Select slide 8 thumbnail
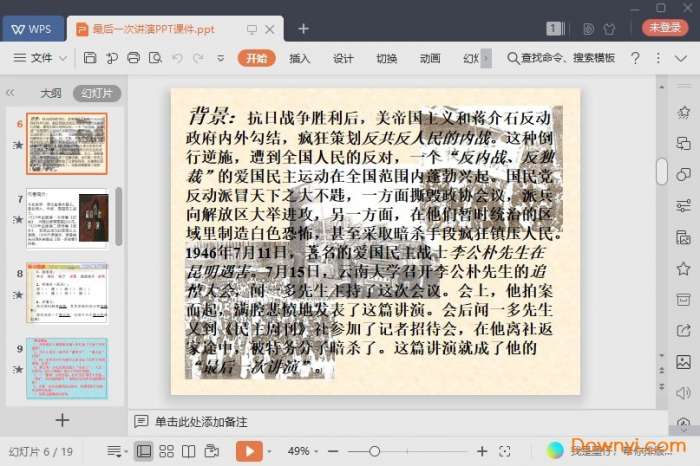The image size is (700, 466). click(x=67, y=293)
